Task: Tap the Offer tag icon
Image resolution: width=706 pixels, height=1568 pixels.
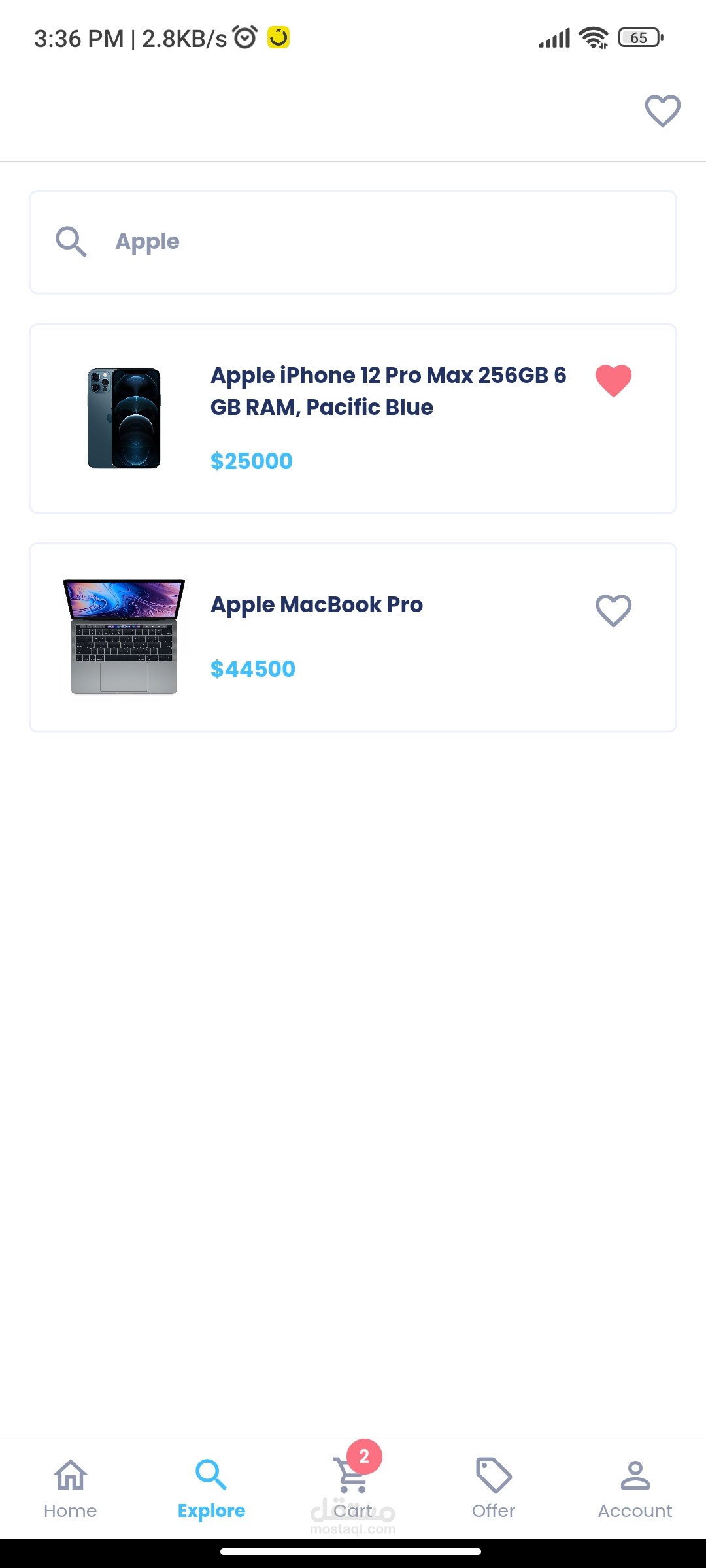Action: click(494, 1475)
